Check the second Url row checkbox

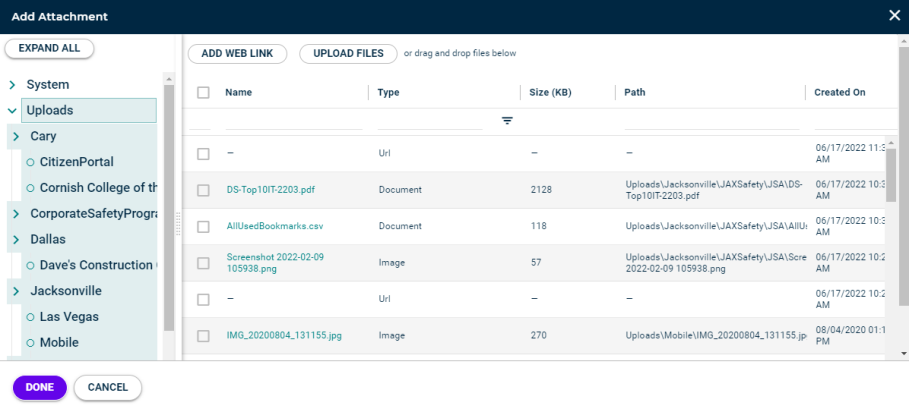[203, 300]
